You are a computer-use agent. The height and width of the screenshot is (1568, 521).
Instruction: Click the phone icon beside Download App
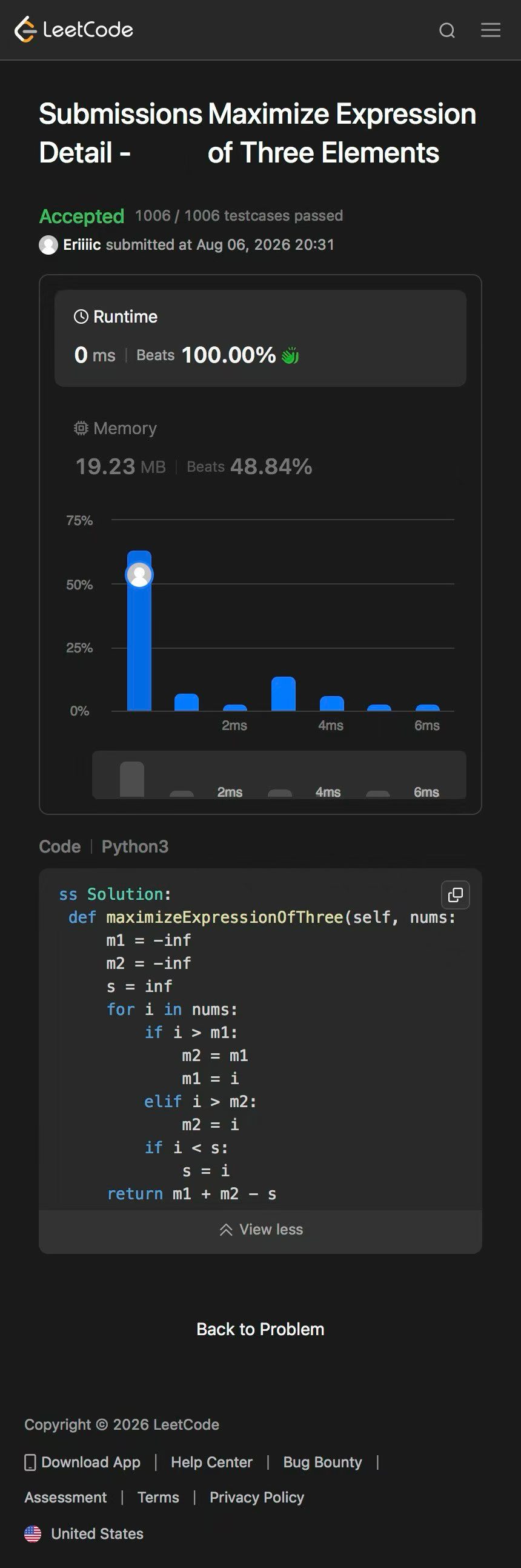[x=30, y=1462]
